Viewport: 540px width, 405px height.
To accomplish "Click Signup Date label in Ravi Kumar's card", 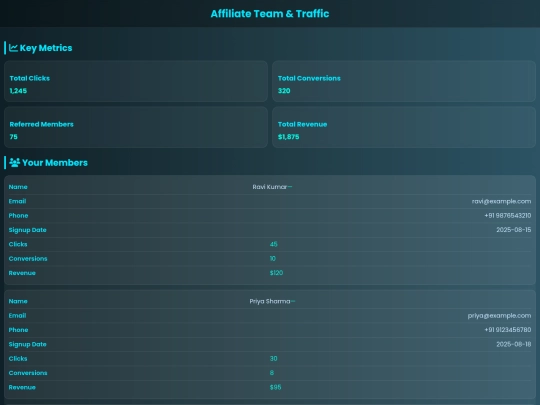I will click(28, 230).
